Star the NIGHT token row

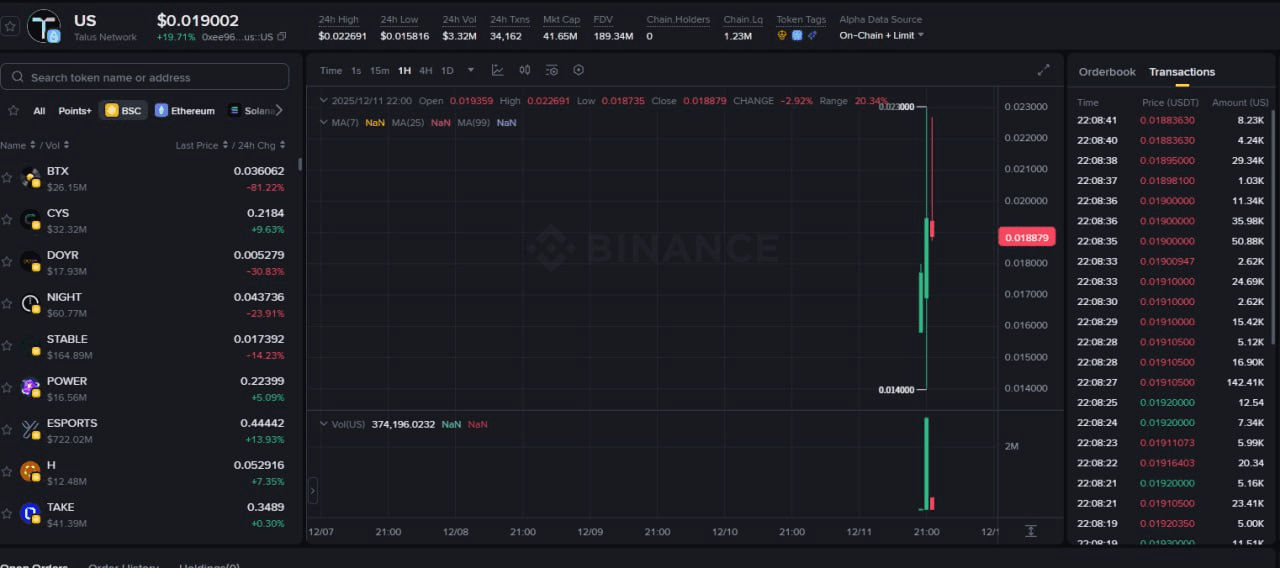point(7,304)
